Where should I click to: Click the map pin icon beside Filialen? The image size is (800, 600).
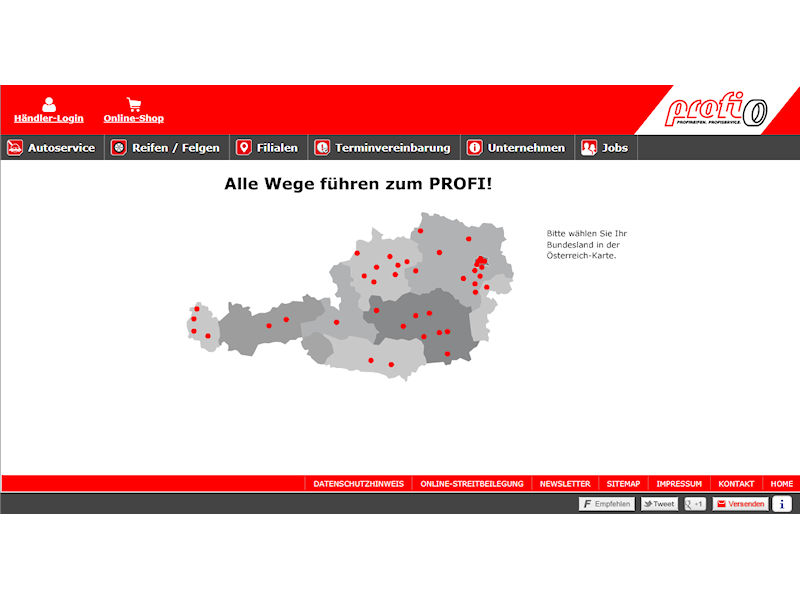[x=244, y=148]
